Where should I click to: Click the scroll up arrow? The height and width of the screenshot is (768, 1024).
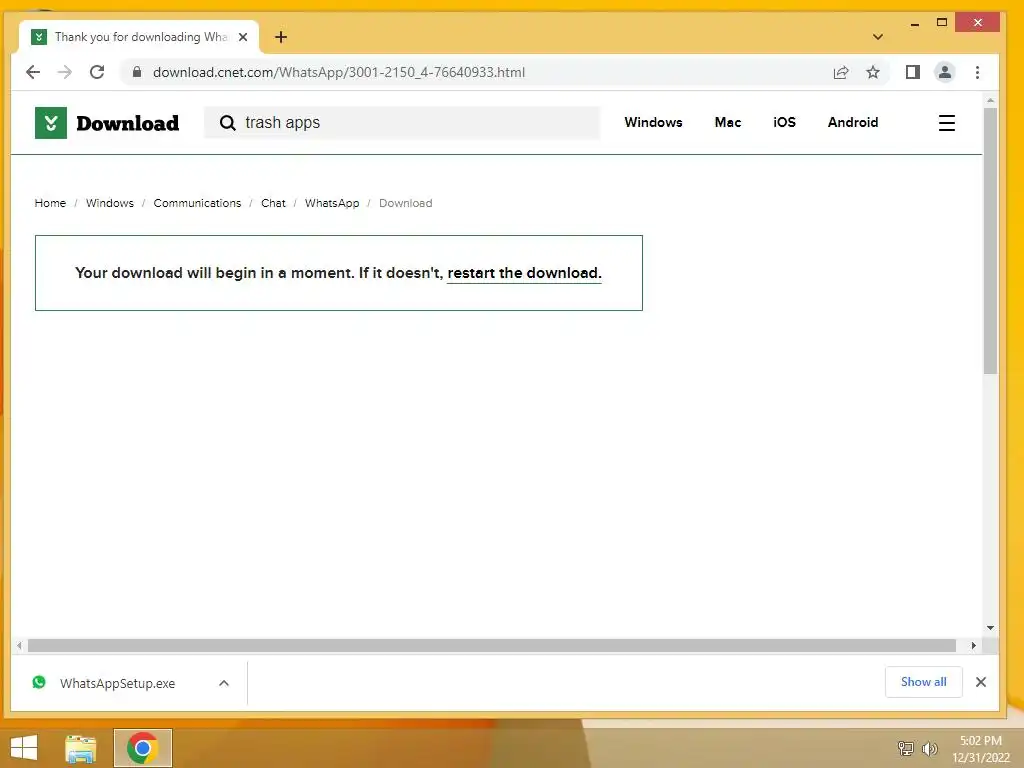tap(990, 101)
